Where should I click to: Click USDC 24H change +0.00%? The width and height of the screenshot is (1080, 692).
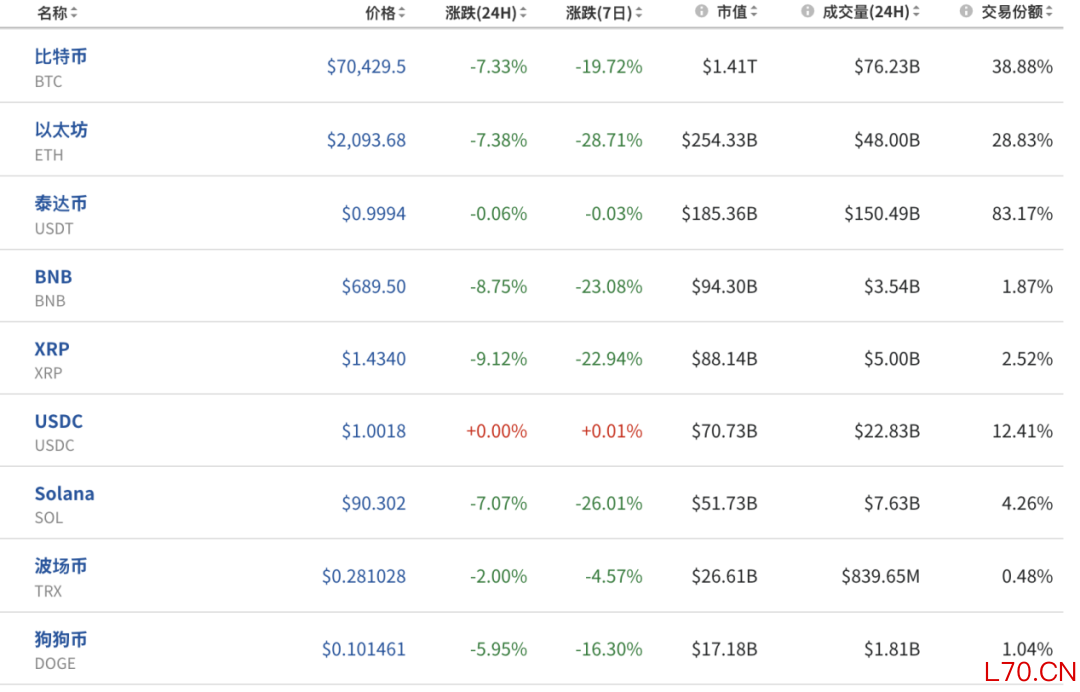pos(496,431)
